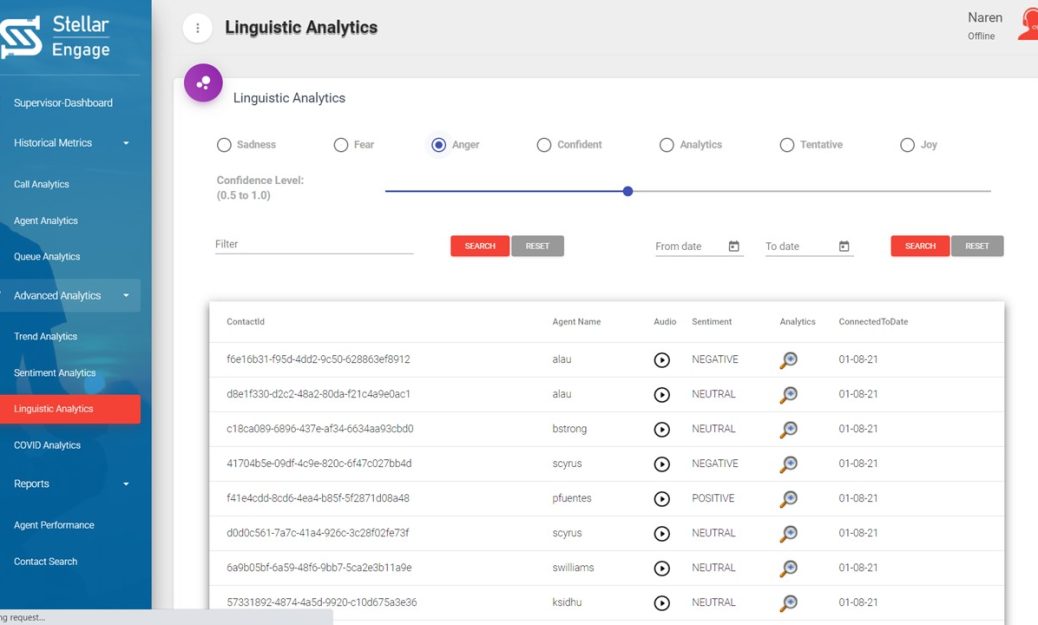
Task: Select the Joy radio button
Action: click(x=908, y=145)
